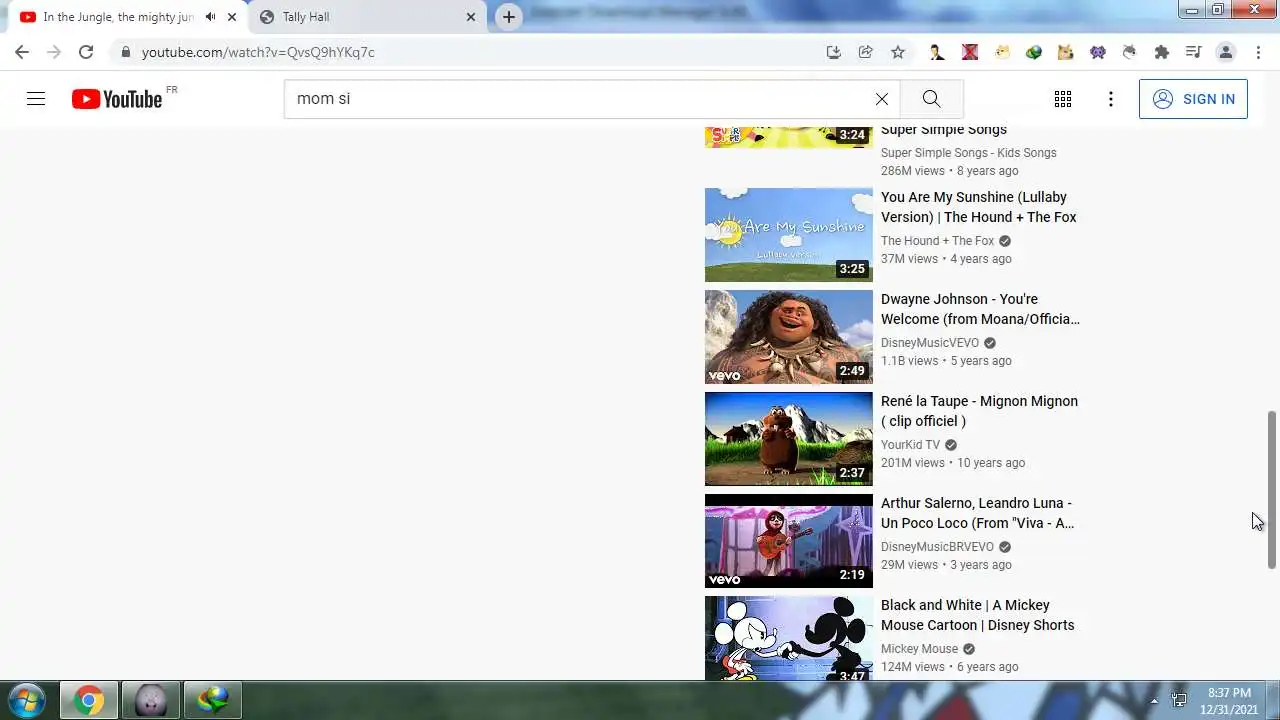Open The Hound + The Fox channel
This screenshot has height=720, width=1280.
pos(937,241)
